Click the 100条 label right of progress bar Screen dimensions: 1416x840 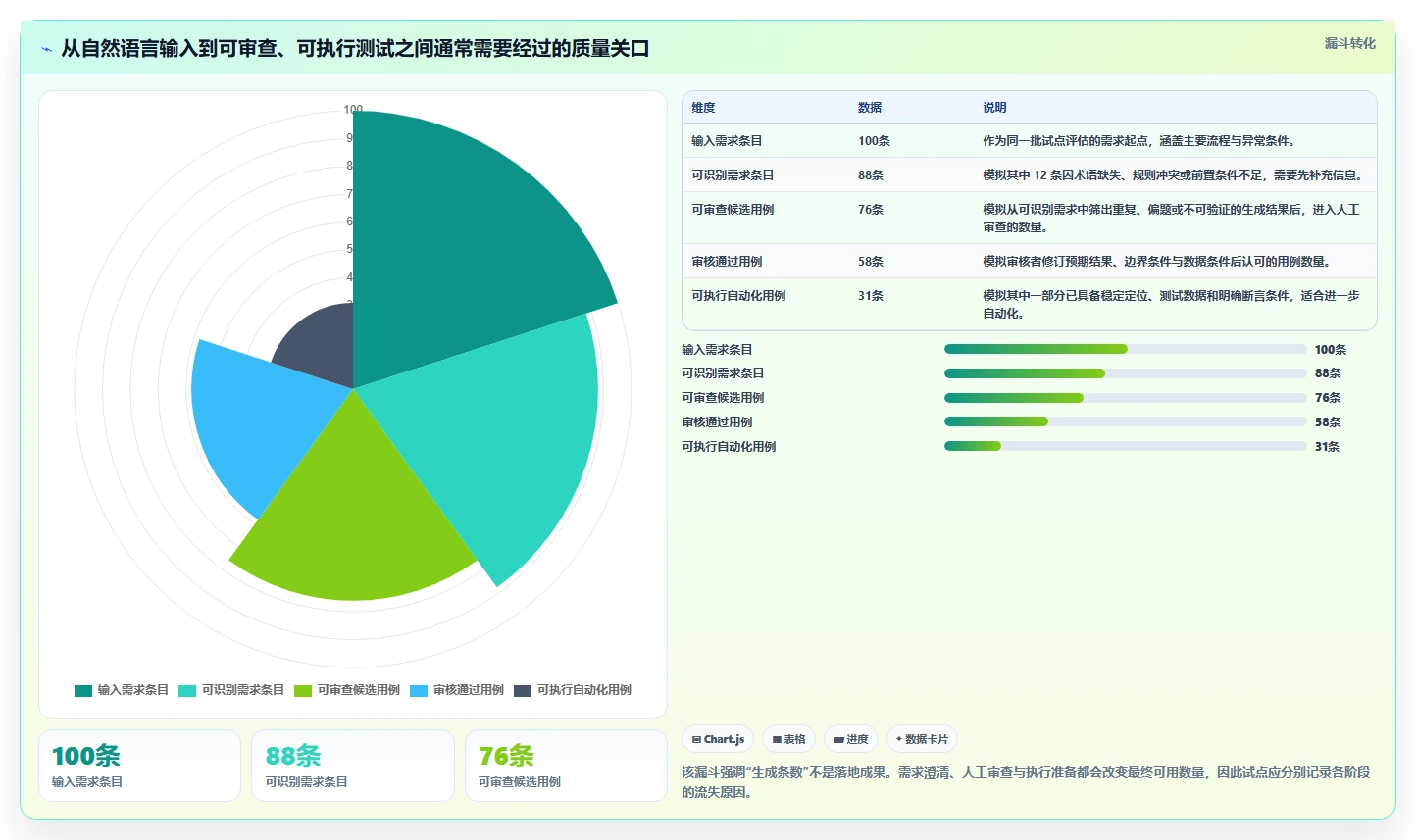click(x=1331, y=350)
